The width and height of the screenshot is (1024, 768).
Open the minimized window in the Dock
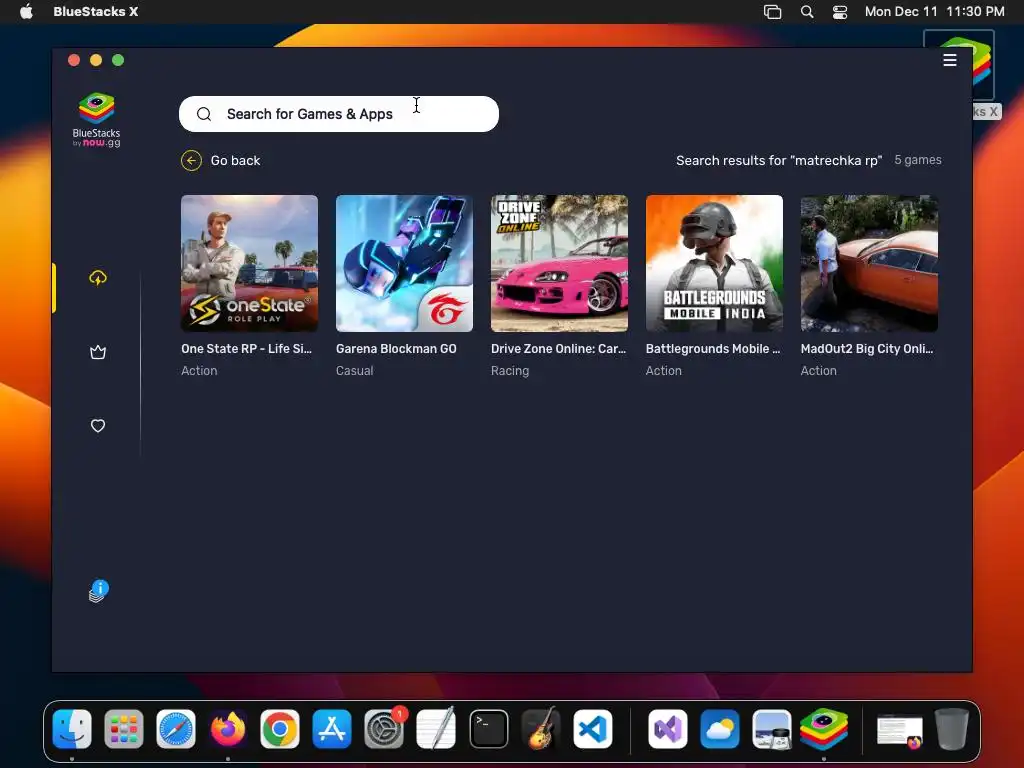click(899, 731)
